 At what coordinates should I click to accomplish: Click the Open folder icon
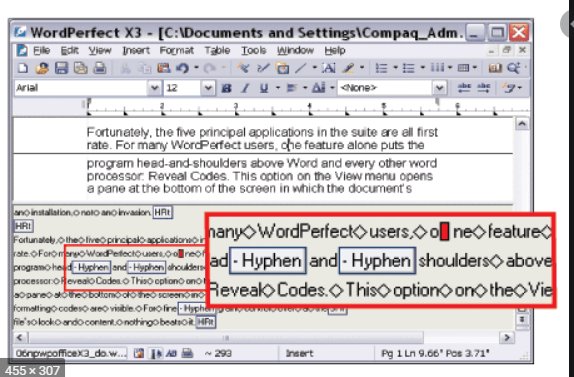(42, 68)
